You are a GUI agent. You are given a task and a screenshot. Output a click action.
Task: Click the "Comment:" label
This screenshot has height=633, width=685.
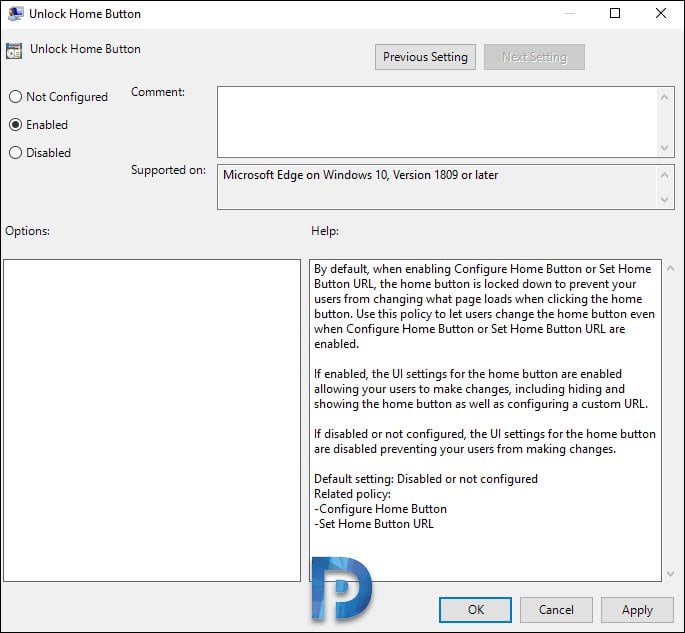pos(158,92)
